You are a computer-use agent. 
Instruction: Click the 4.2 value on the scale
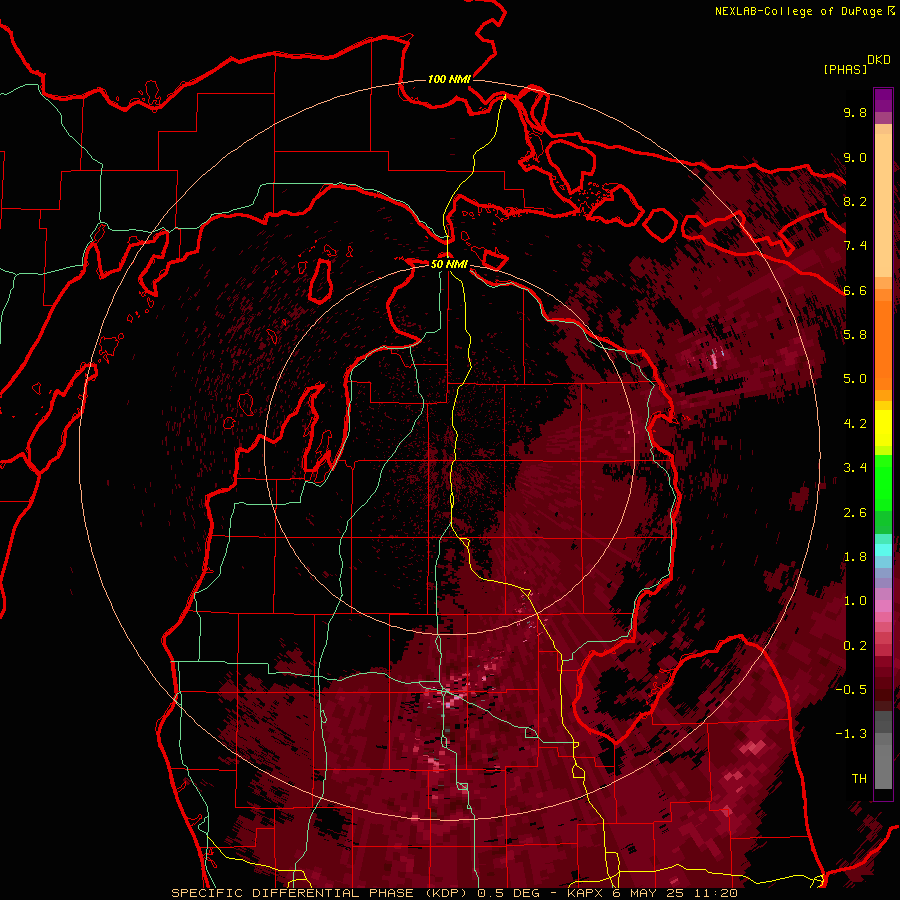tap(855, 424)
